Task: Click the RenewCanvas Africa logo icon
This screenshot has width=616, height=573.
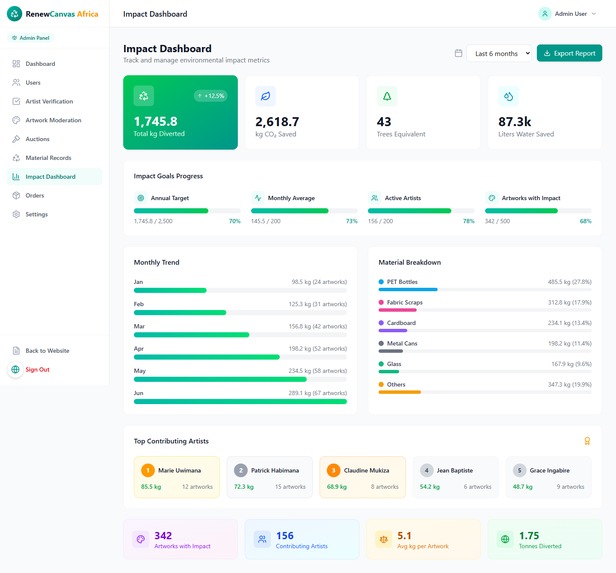Action: click(x=15, y=14)
